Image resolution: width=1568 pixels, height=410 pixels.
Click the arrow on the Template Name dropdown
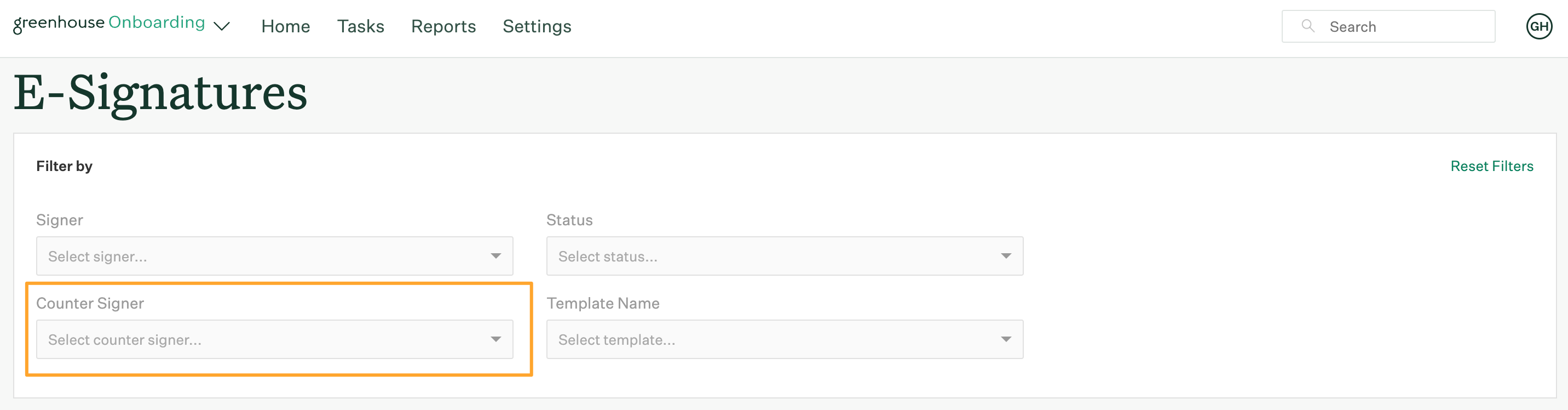tap(1006, 339)
